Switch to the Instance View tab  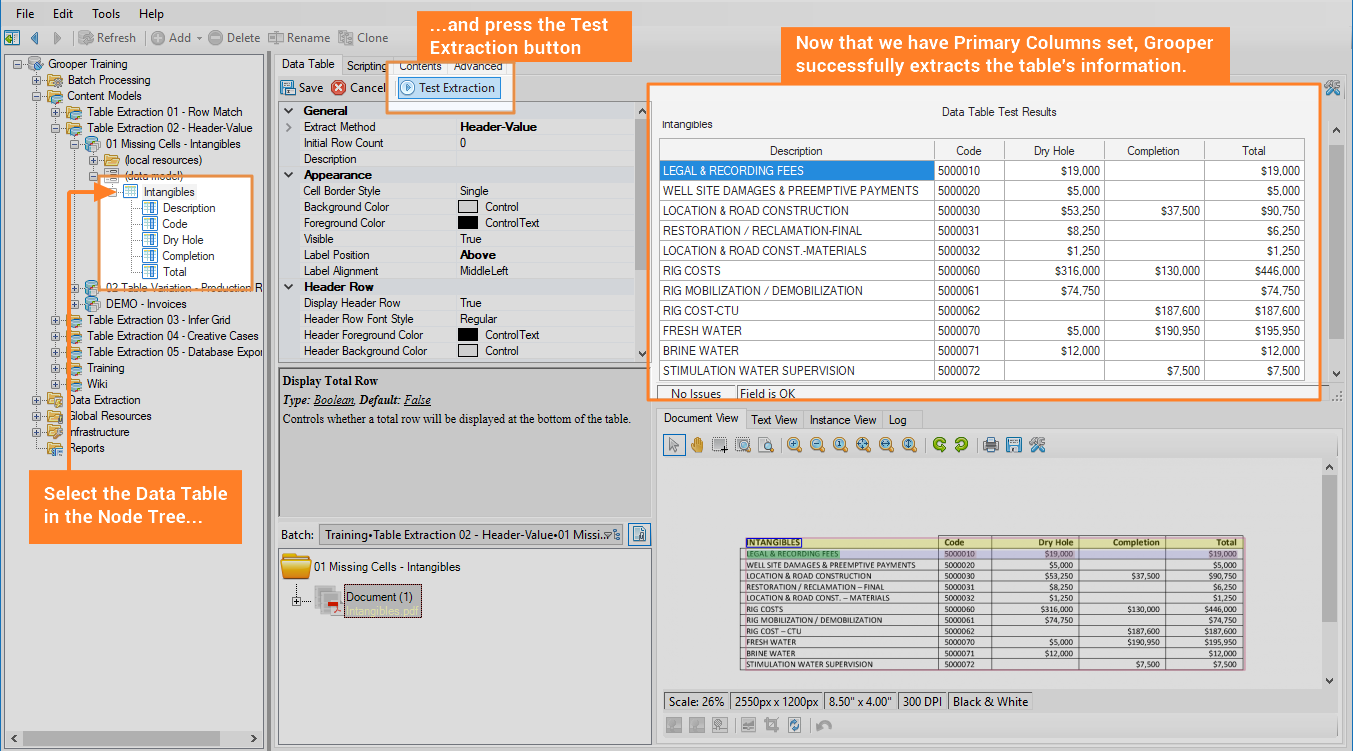(x=842, y=420)
